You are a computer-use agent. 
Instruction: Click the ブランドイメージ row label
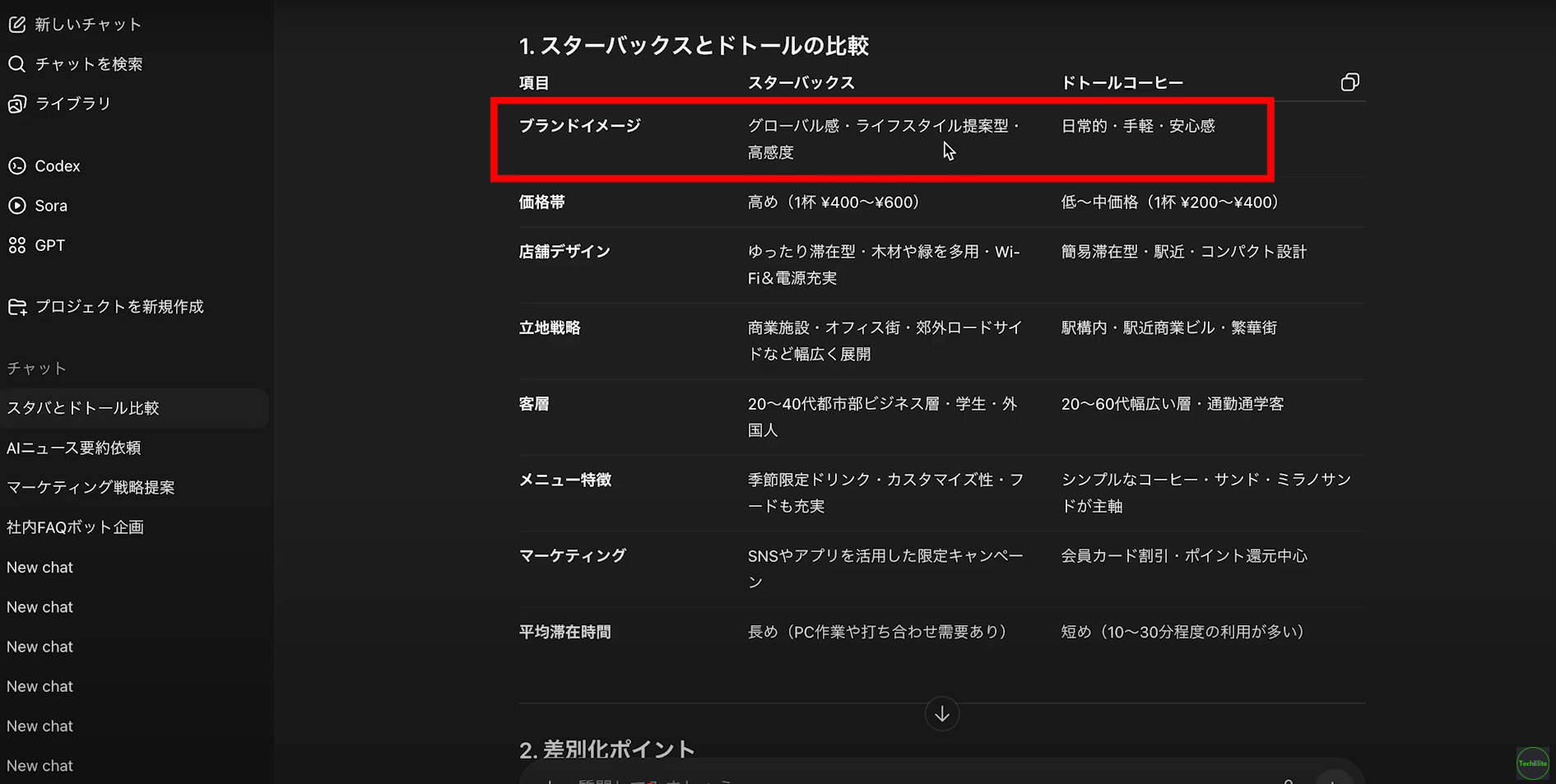579,126
